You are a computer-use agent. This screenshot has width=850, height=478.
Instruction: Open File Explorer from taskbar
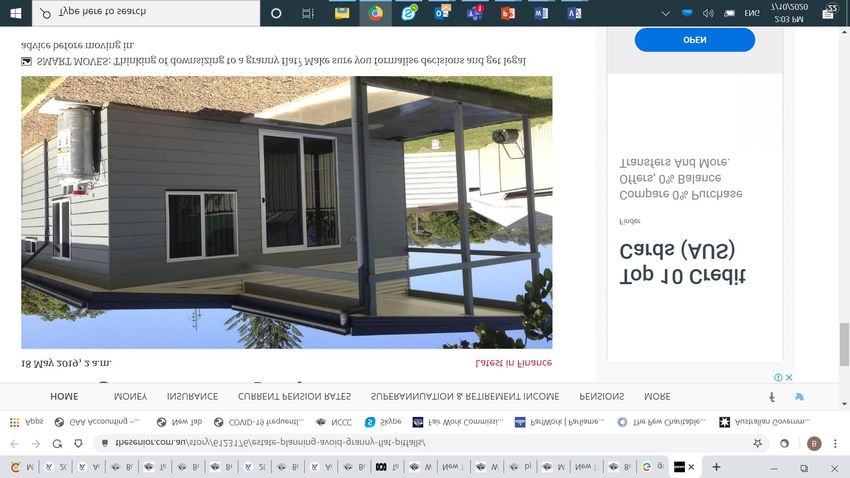pos(342,13)
